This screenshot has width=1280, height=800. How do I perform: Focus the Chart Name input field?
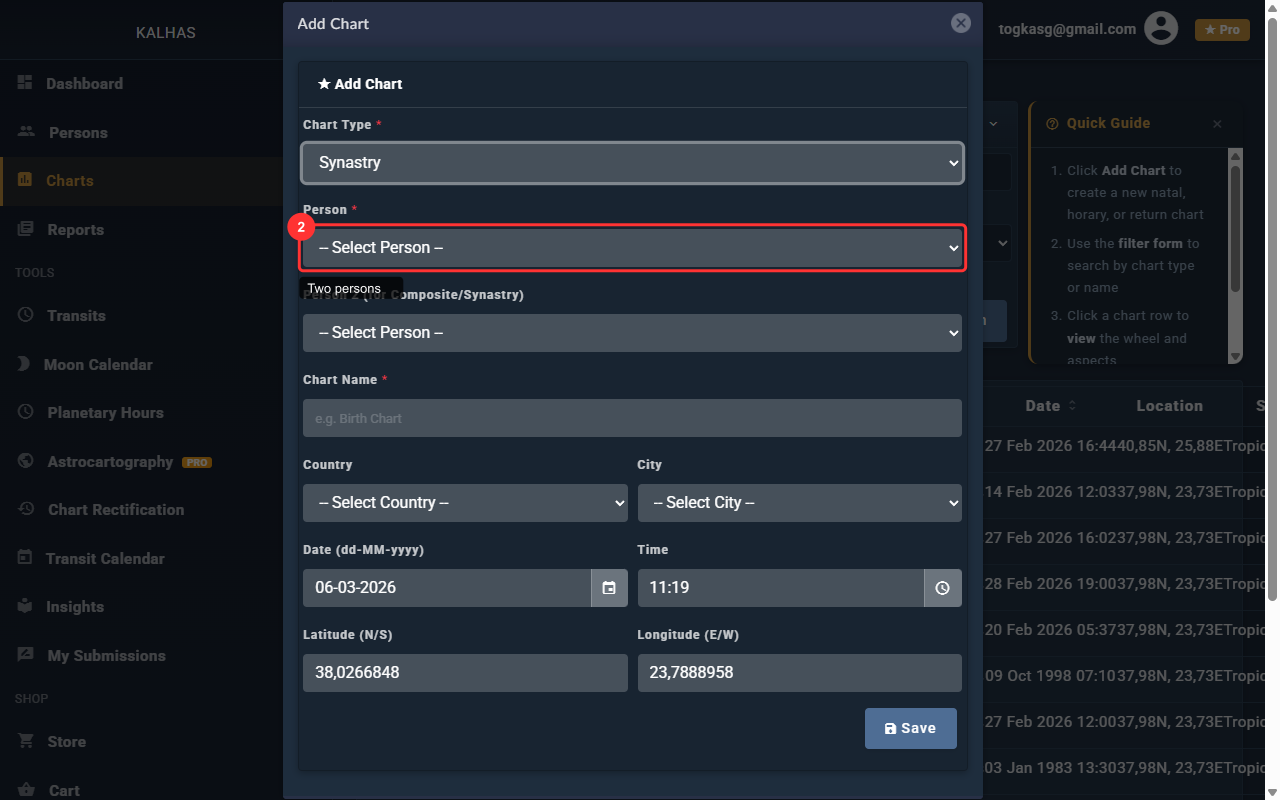(632, 418)
